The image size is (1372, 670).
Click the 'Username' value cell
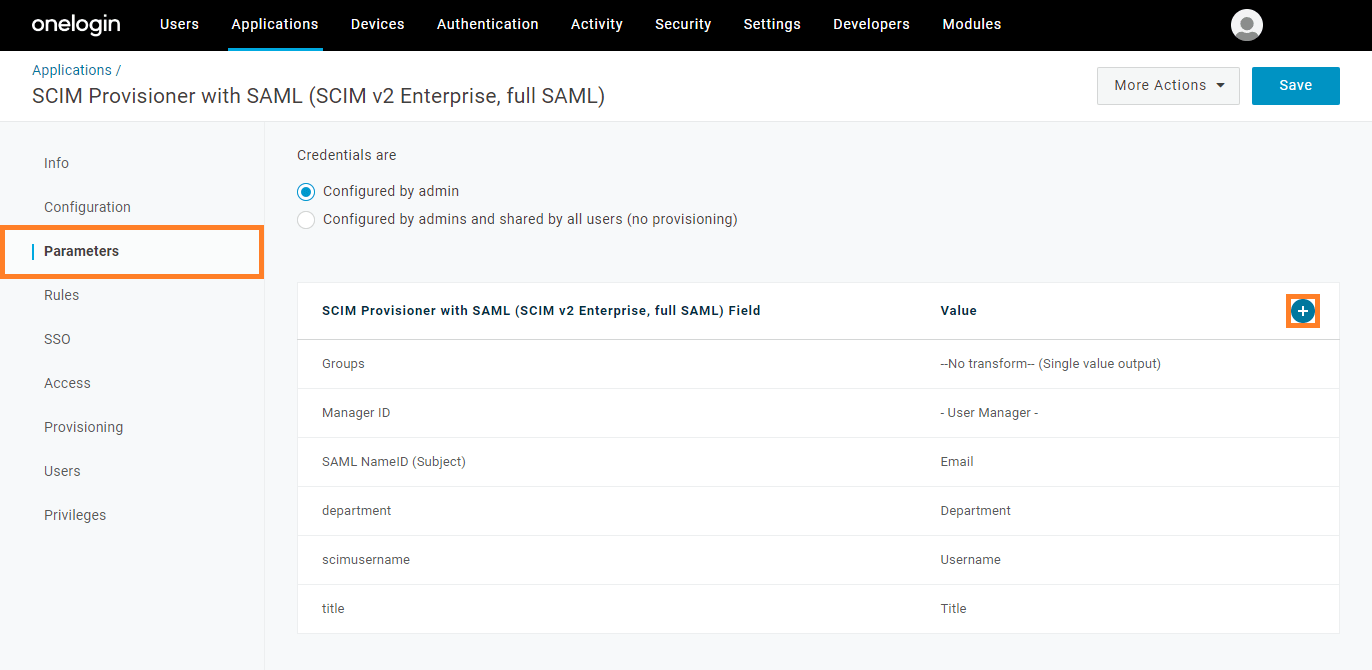click(x=970, y=560)
